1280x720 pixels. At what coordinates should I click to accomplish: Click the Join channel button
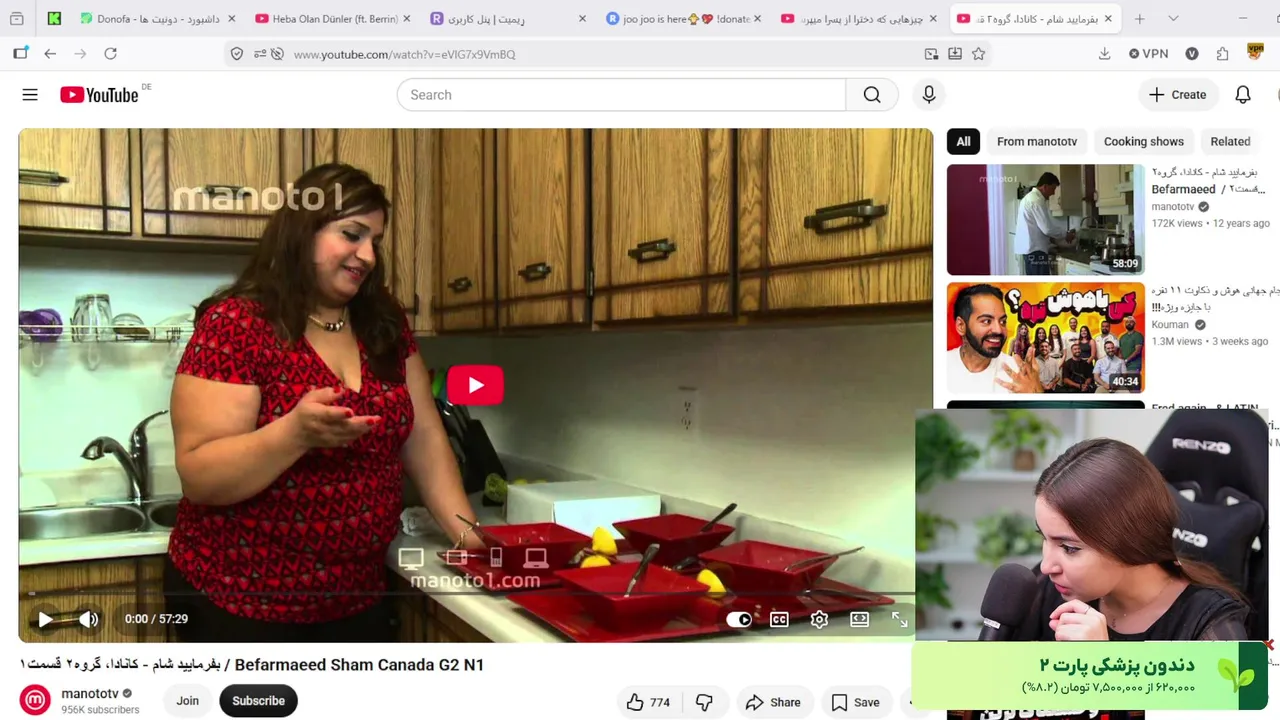[187, 701]
